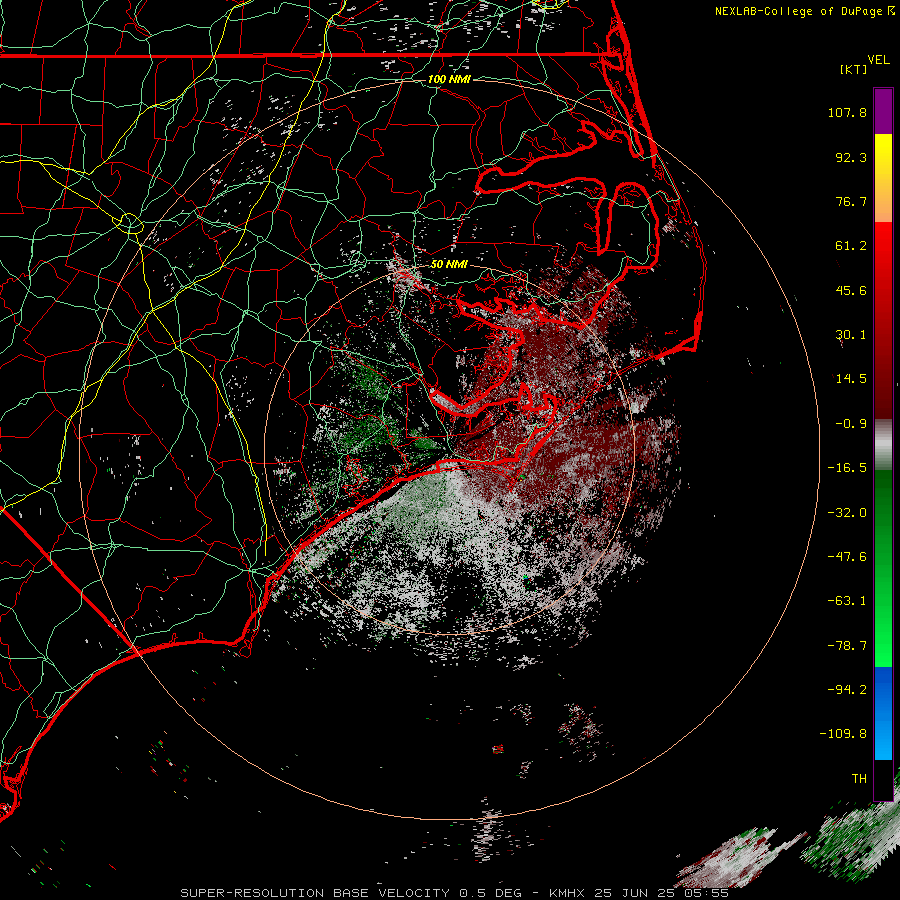
Task: Click the -32.0 legend value
Action: [847, 513]
